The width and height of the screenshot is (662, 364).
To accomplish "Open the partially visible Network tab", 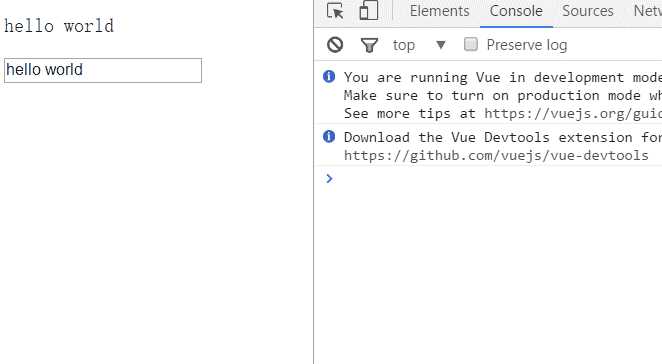I will point(647,11).
